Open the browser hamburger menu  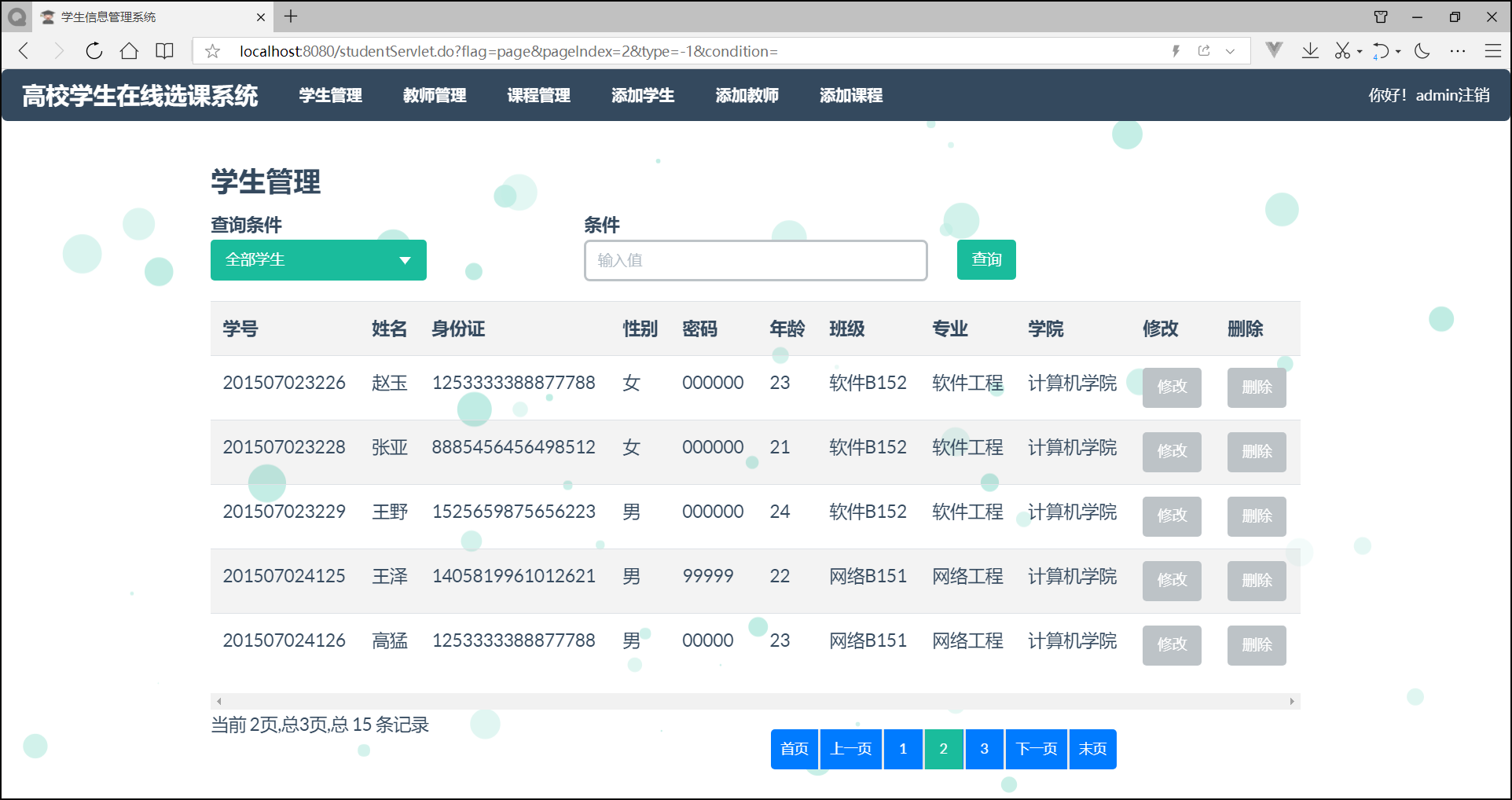1493,51
